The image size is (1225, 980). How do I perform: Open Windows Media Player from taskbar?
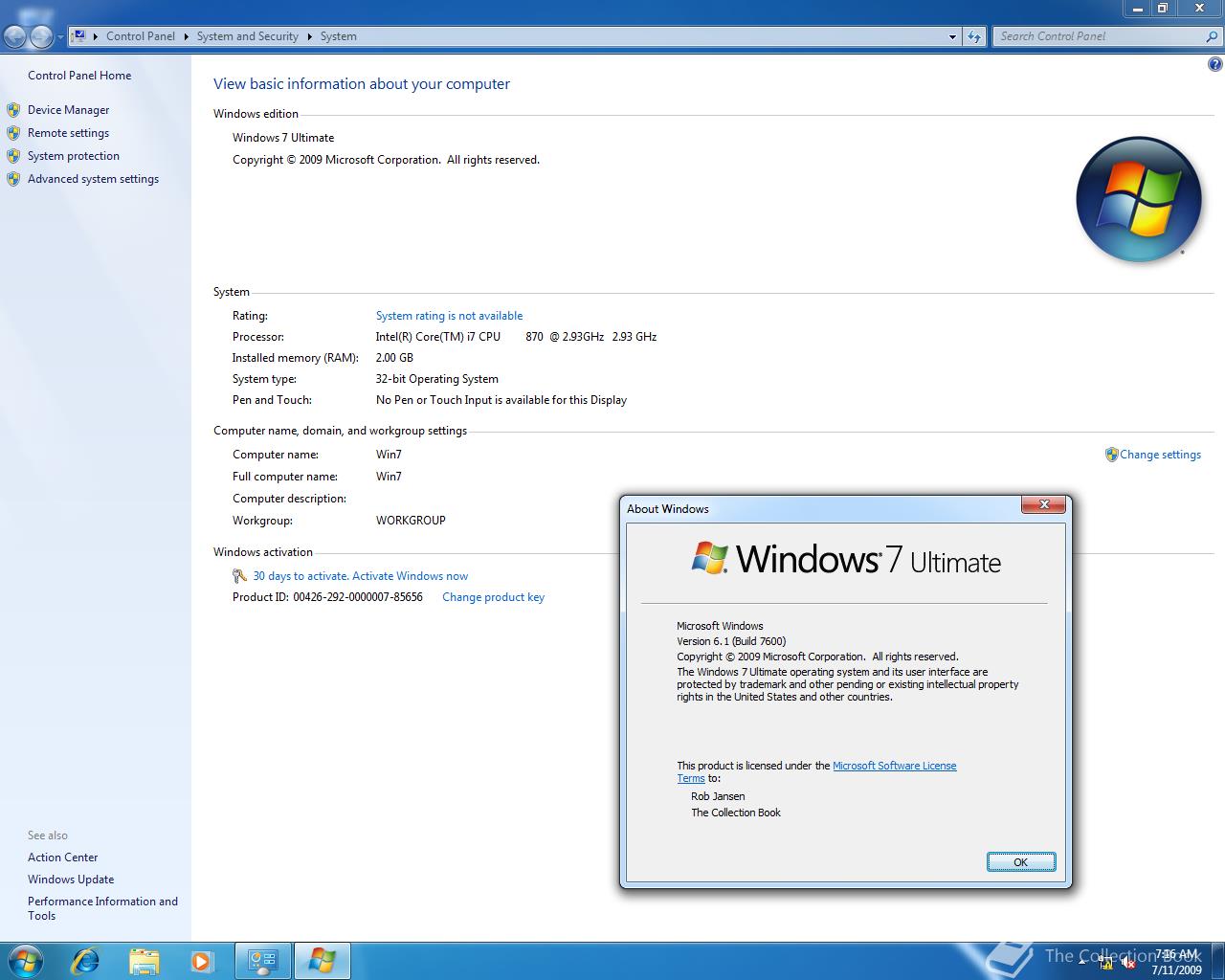202,960
